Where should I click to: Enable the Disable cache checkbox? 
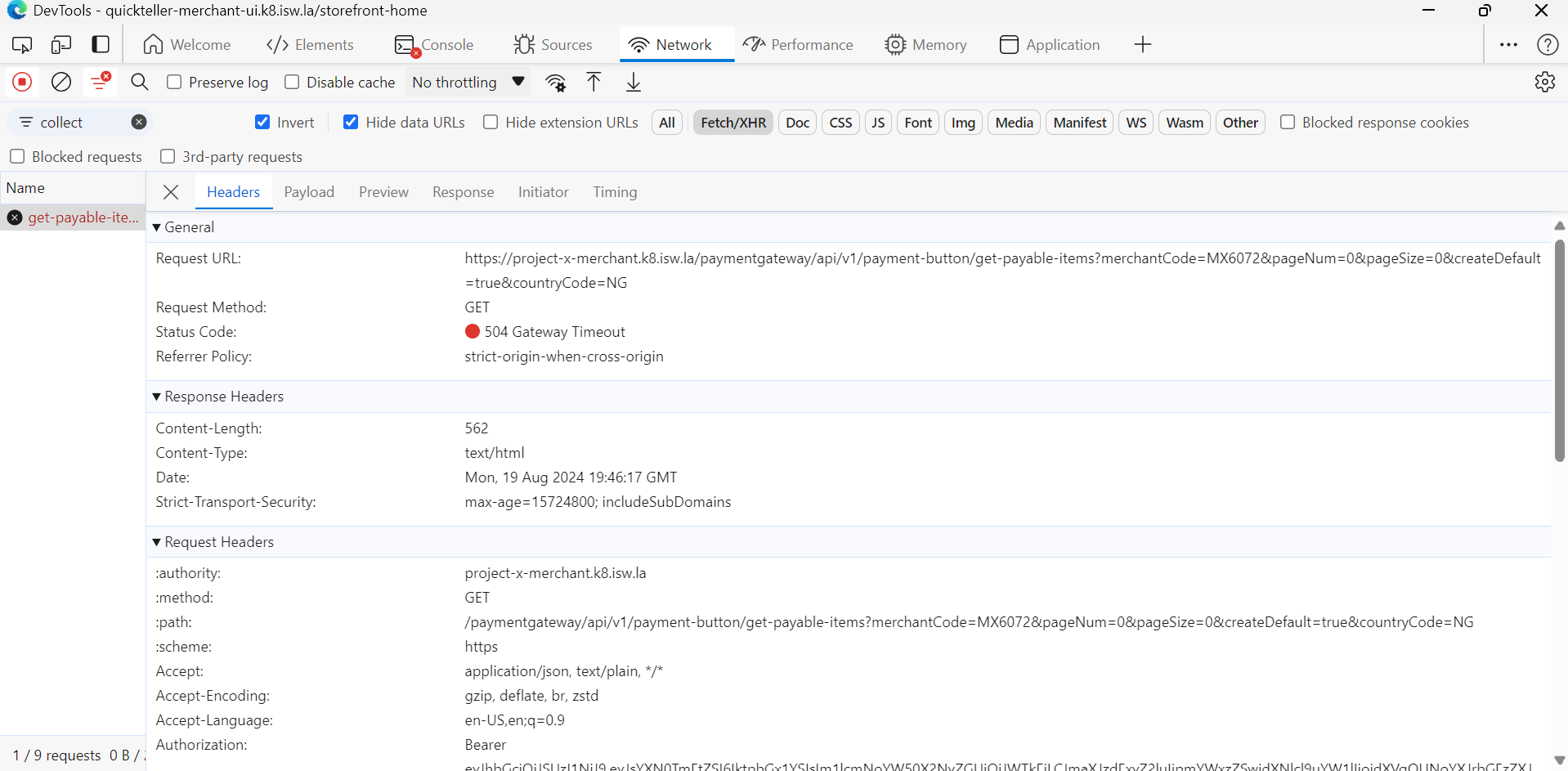[292, 82]
